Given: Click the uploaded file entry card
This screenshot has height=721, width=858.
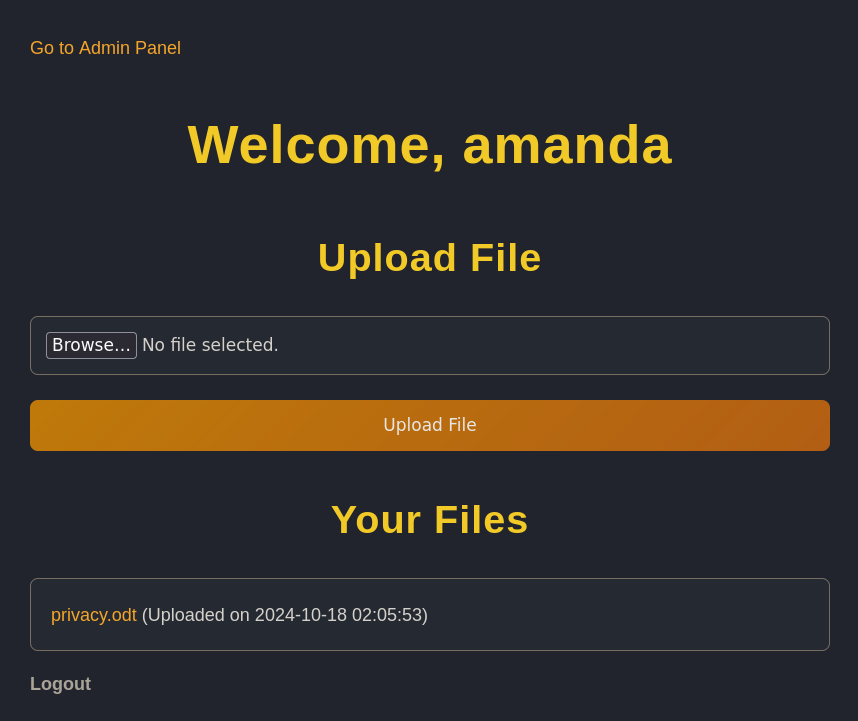Looking at the screenshot, I should (430, 614).
